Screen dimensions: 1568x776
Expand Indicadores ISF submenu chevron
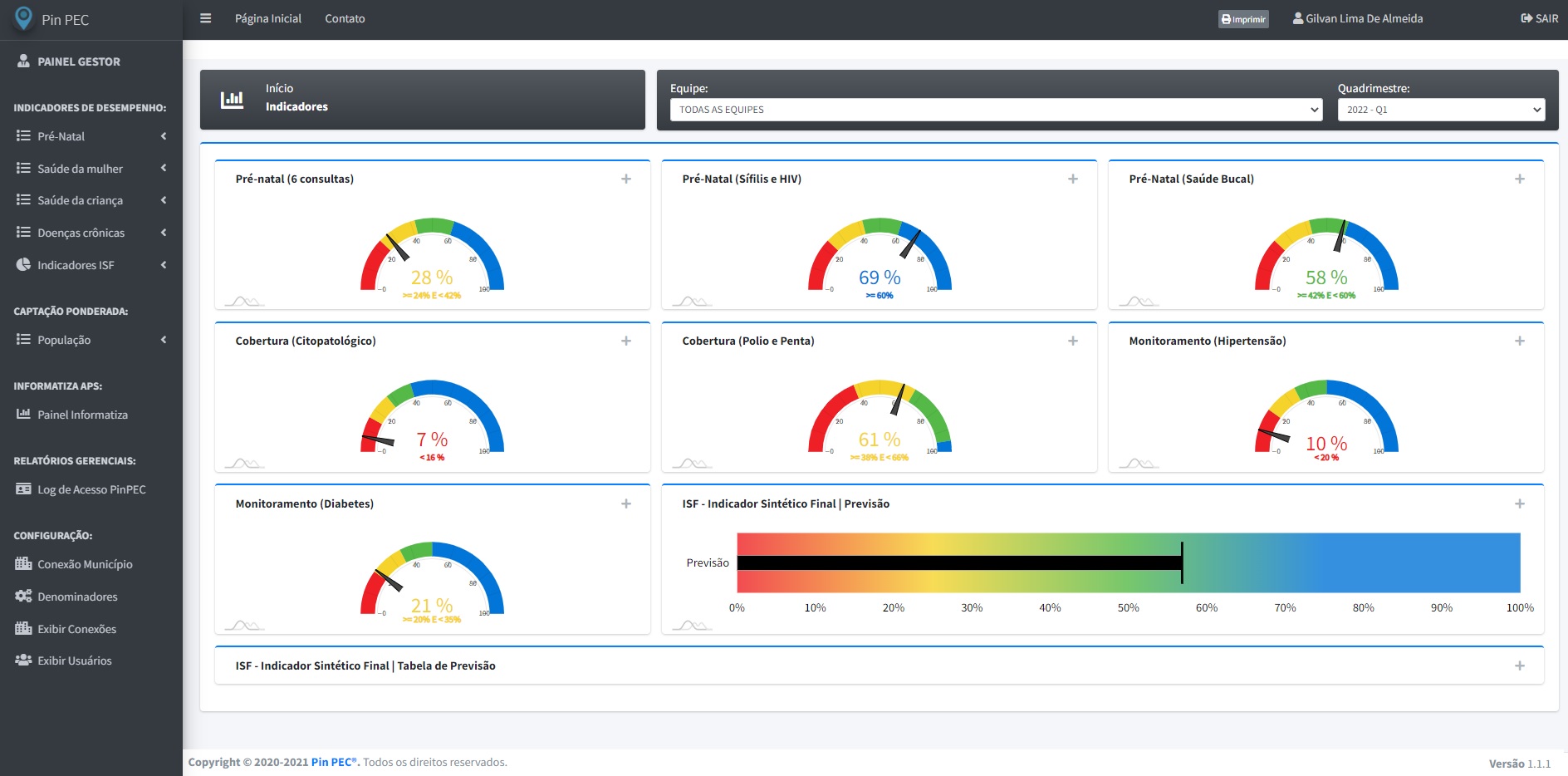(x=164, y=265)
